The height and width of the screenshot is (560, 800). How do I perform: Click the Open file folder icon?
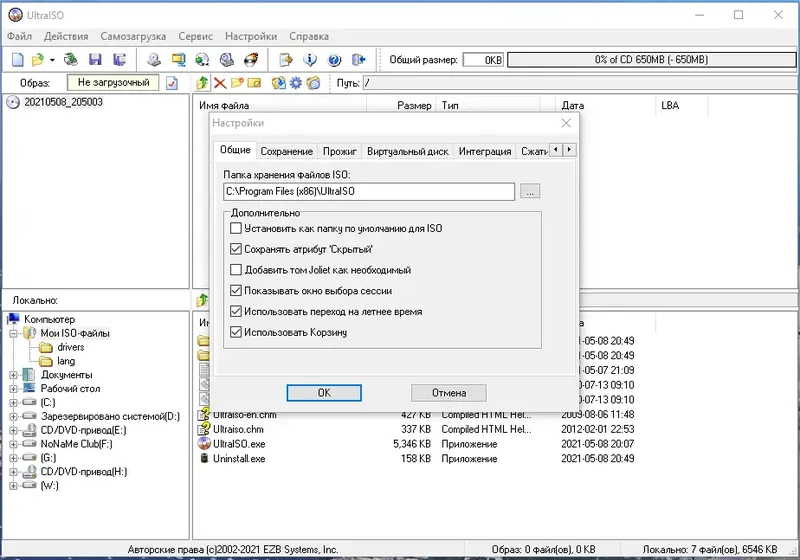(38, 60)
